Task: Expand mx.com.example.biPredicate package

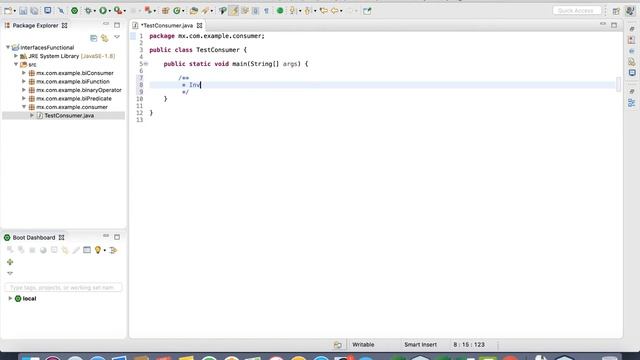Action: pyautogui.click(x=24, y=98)
